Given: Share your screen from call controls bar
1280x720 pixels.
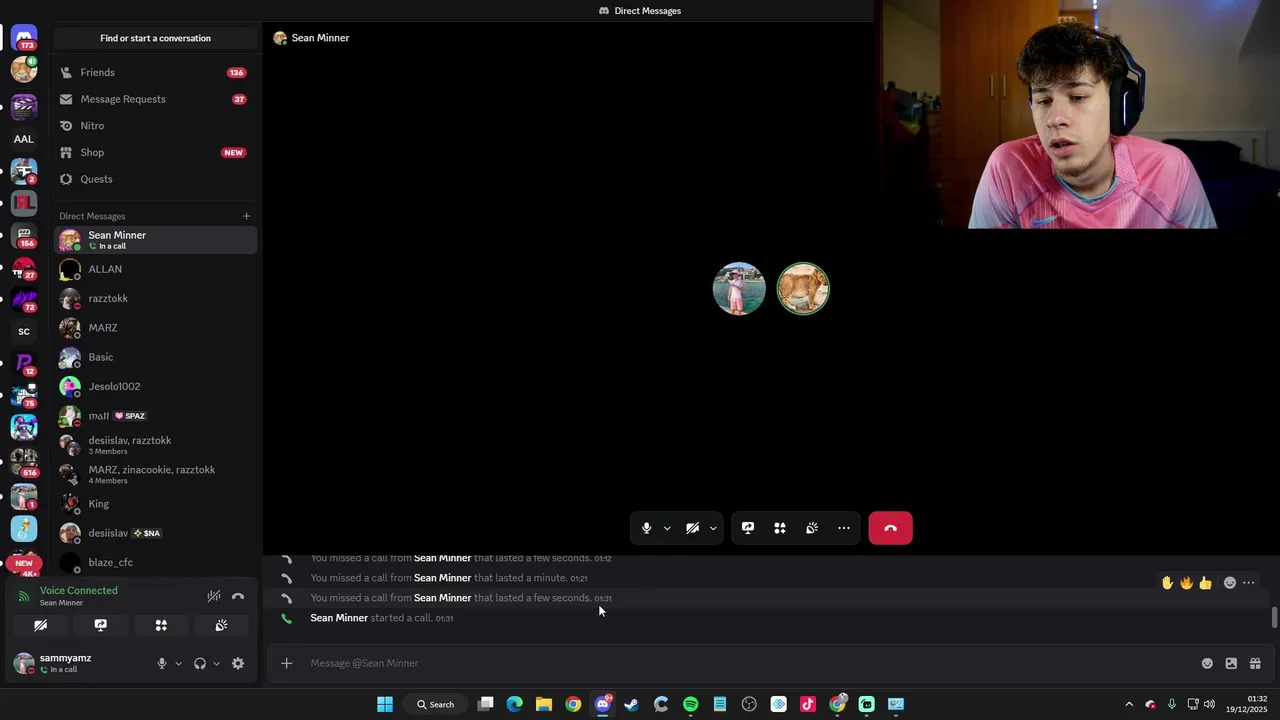Looking at the screenshot, I should [x=748, y=528].
